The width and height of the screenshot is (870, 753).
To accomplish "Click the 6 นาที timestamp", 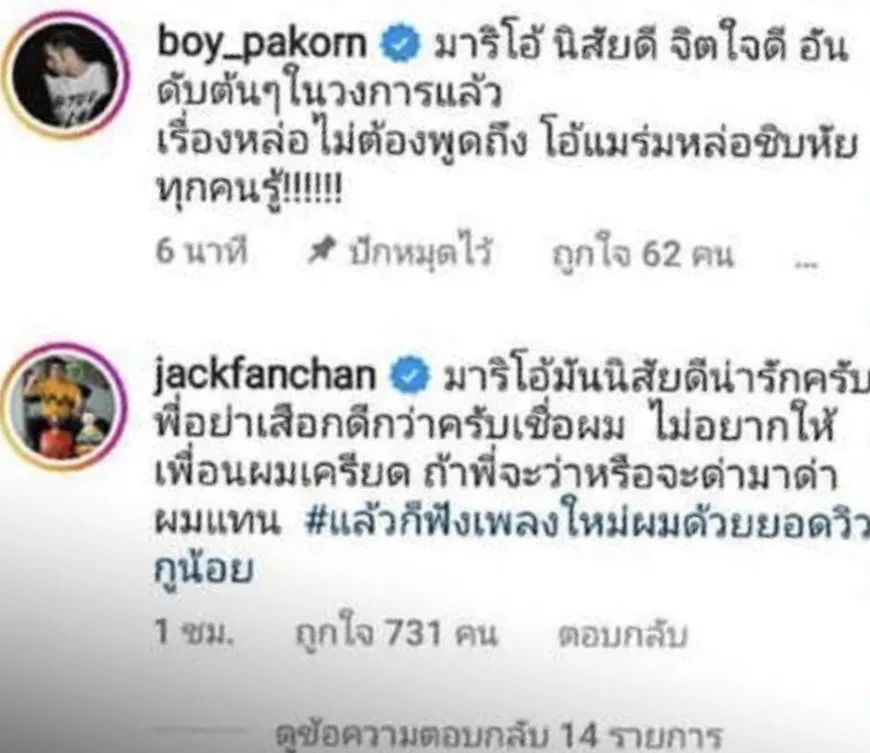I will pyautogui.click(x=201, y=252).
